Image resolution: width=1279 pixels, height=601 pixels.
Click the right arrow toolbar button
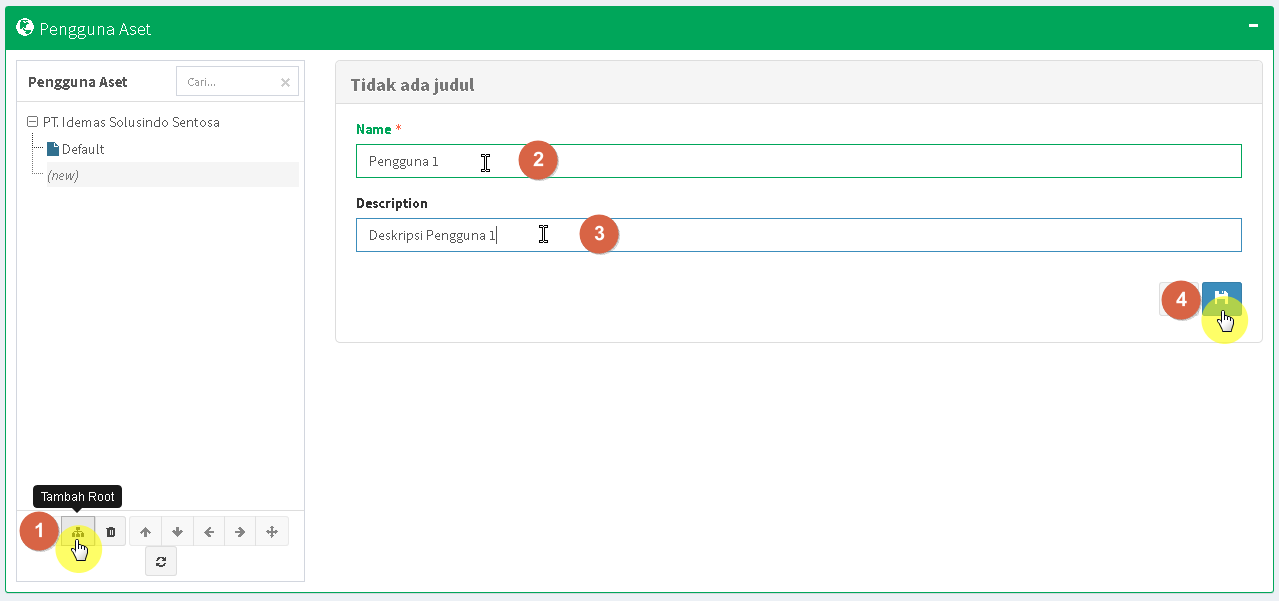pyautogui.click(x=240, y=532)
